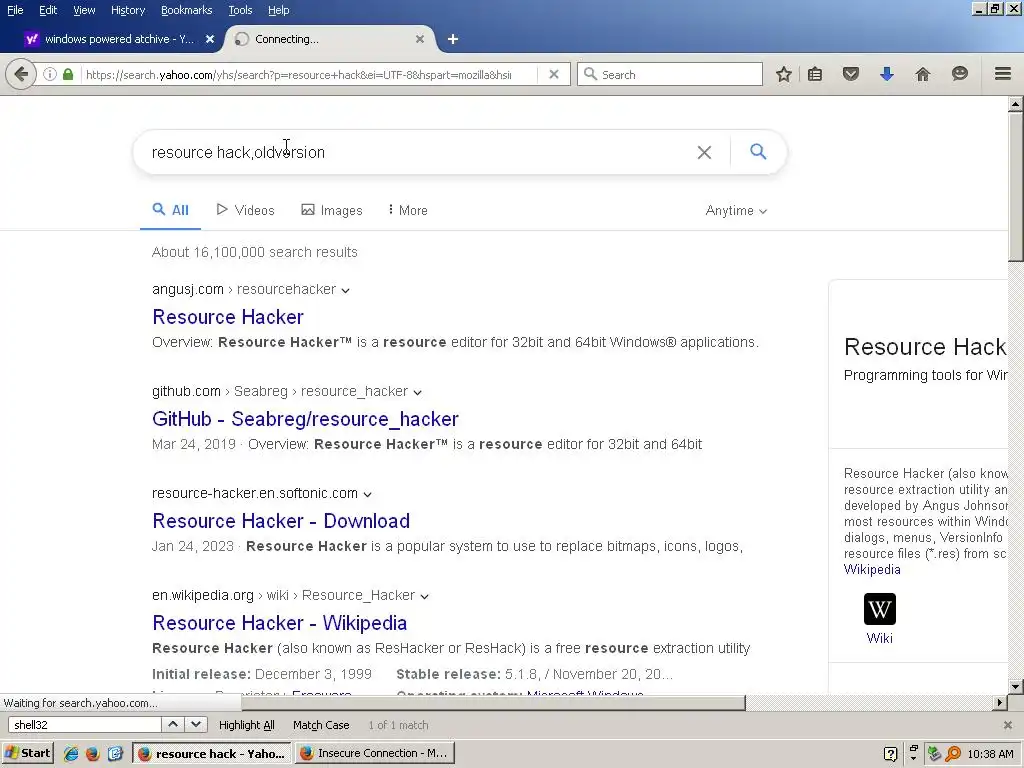This screenshot has height=768, width=1024.
Task: Click the horizontal scrollbar right arrow
Action: click(x=999, y=703)
